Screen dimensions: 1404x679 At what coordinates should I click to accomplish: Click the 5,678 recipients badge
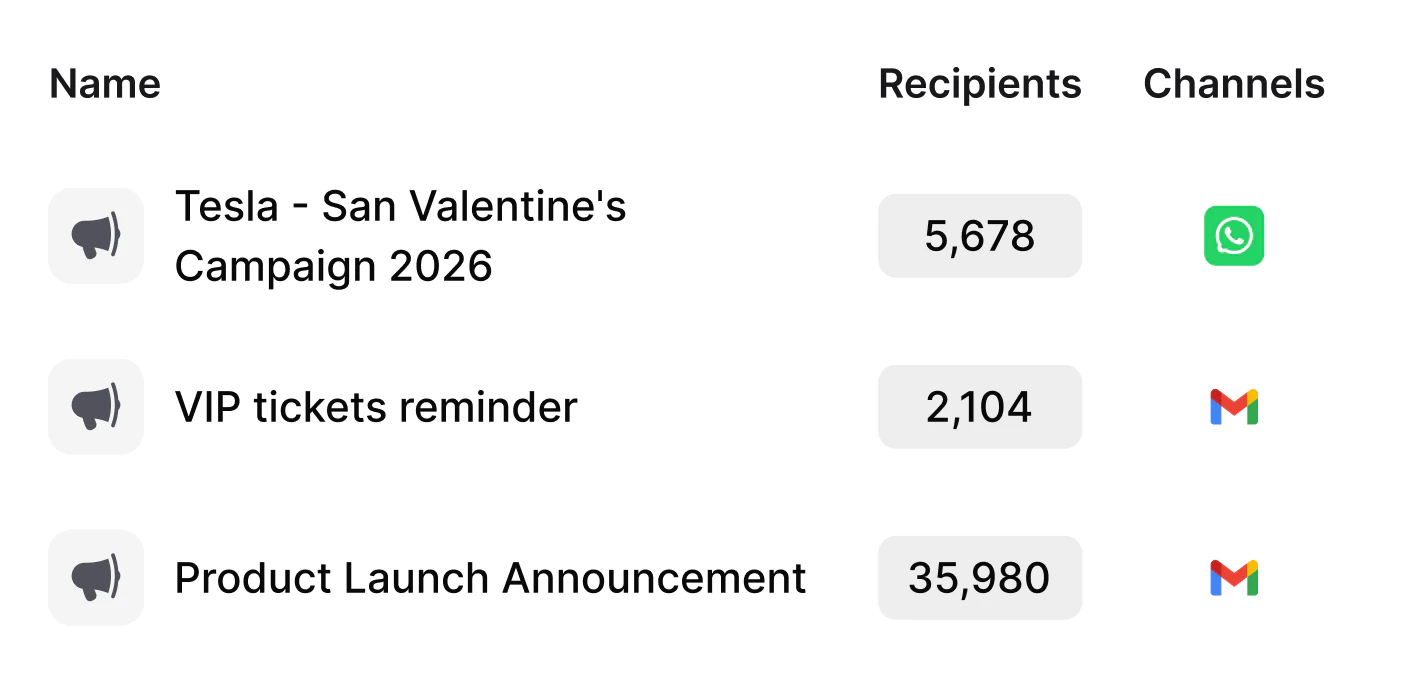[x=979, y=236]
